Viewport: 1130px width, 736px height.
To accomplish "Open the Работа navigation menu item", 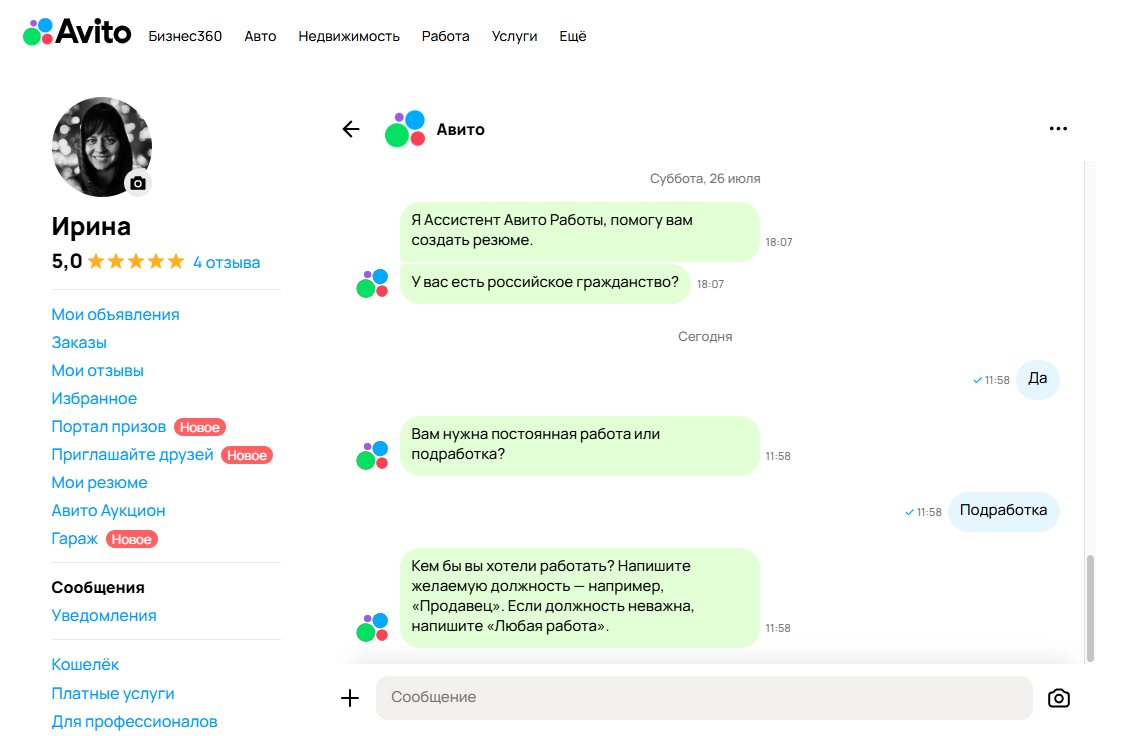I will pos(445,36).
